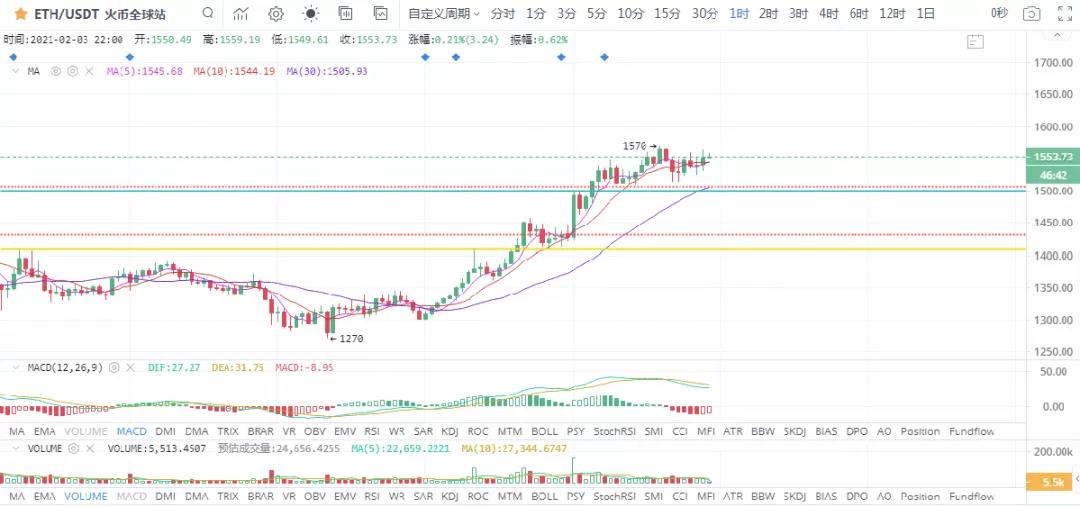
Task: Click the DIF:27.27 value in MACD legend
Action: pos(174,368)
